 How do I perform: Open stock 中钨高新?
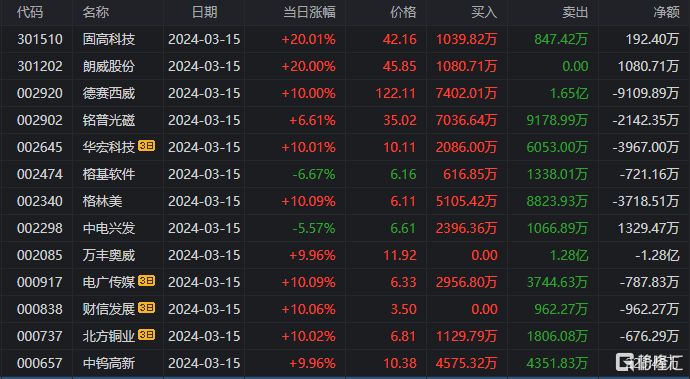pyautogui.click(x=109, y=363)
